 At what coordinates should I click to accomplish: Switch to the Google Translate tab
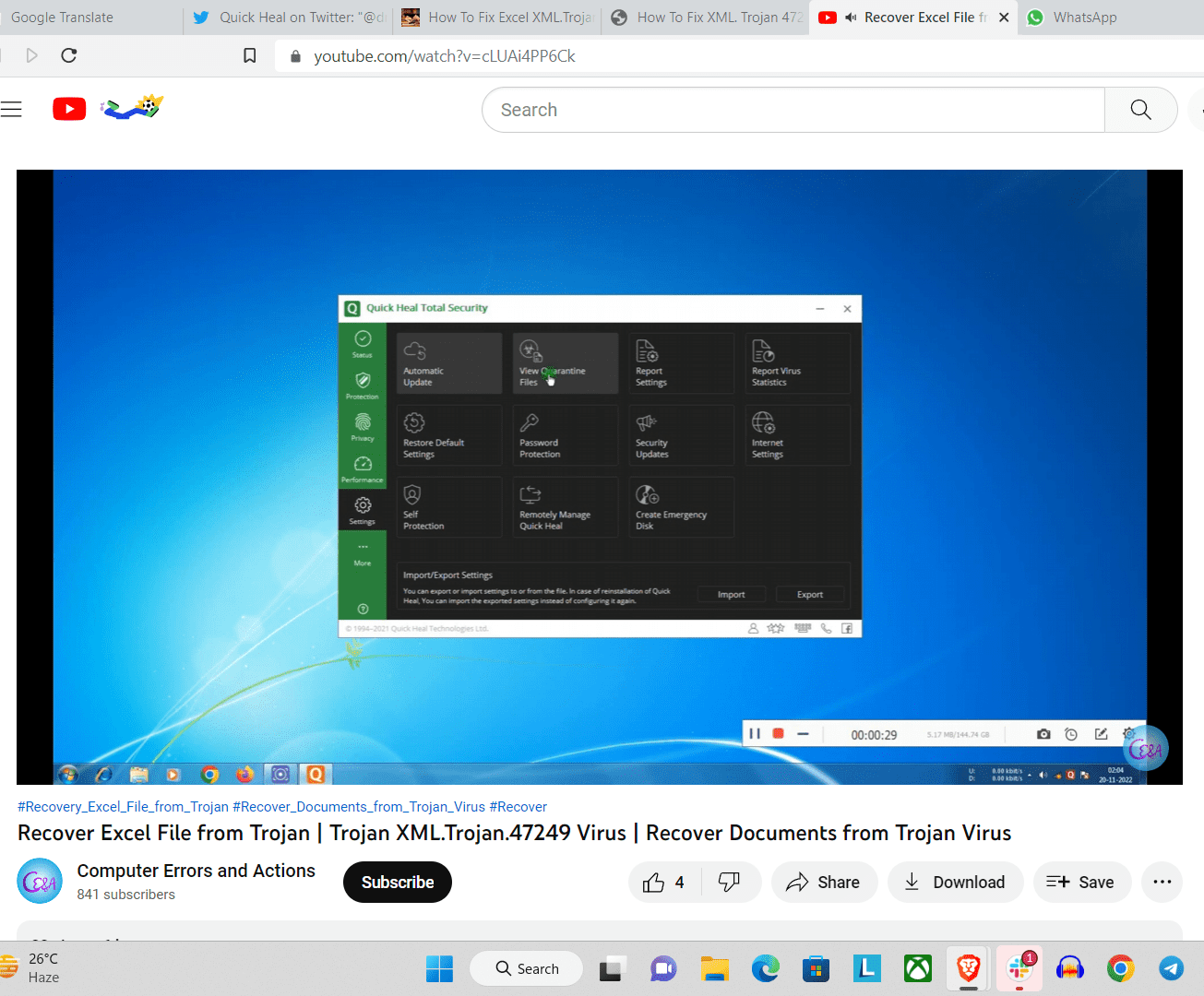(x=63, y=18)
